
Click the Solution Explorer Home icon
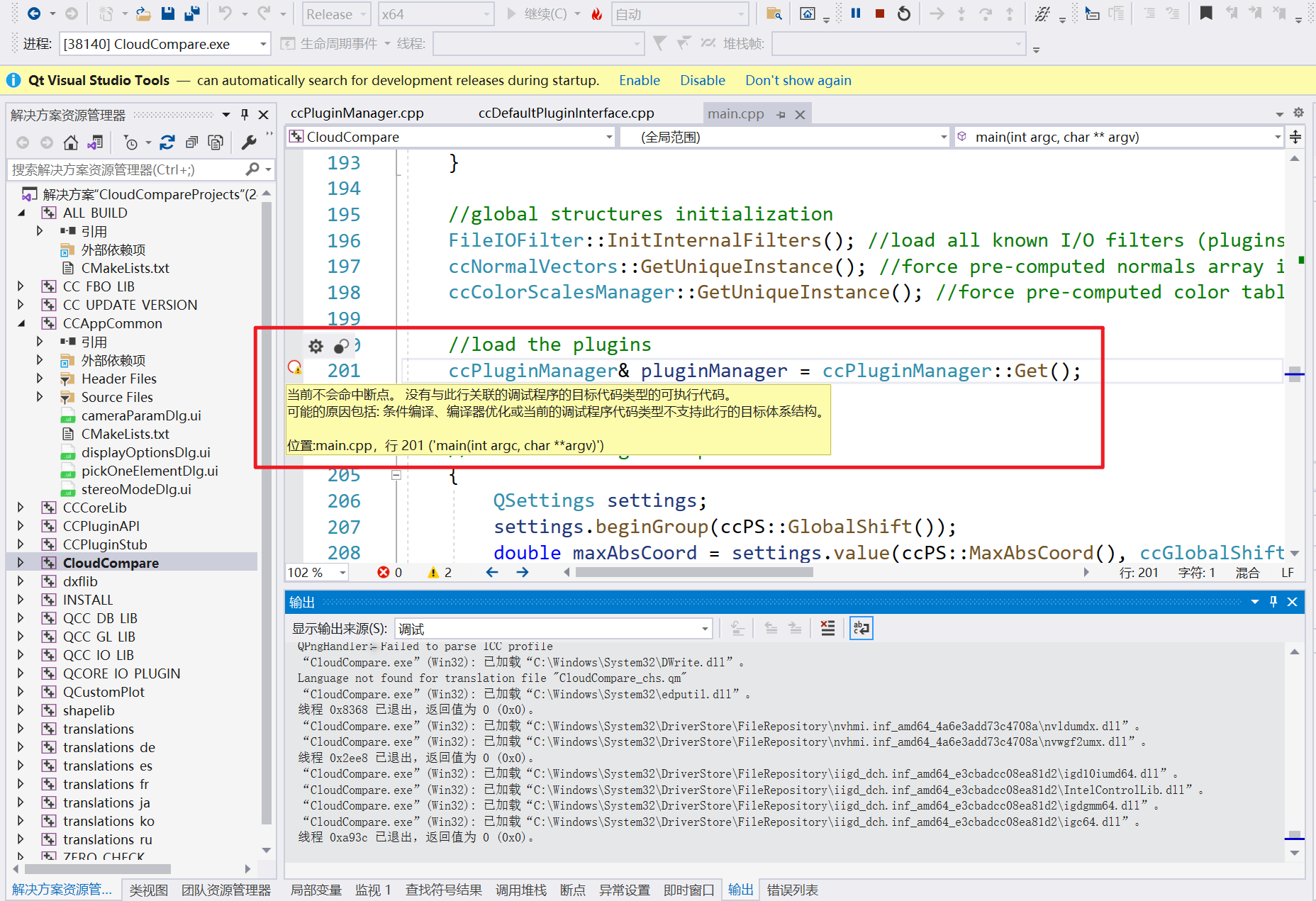click(70, 143)
